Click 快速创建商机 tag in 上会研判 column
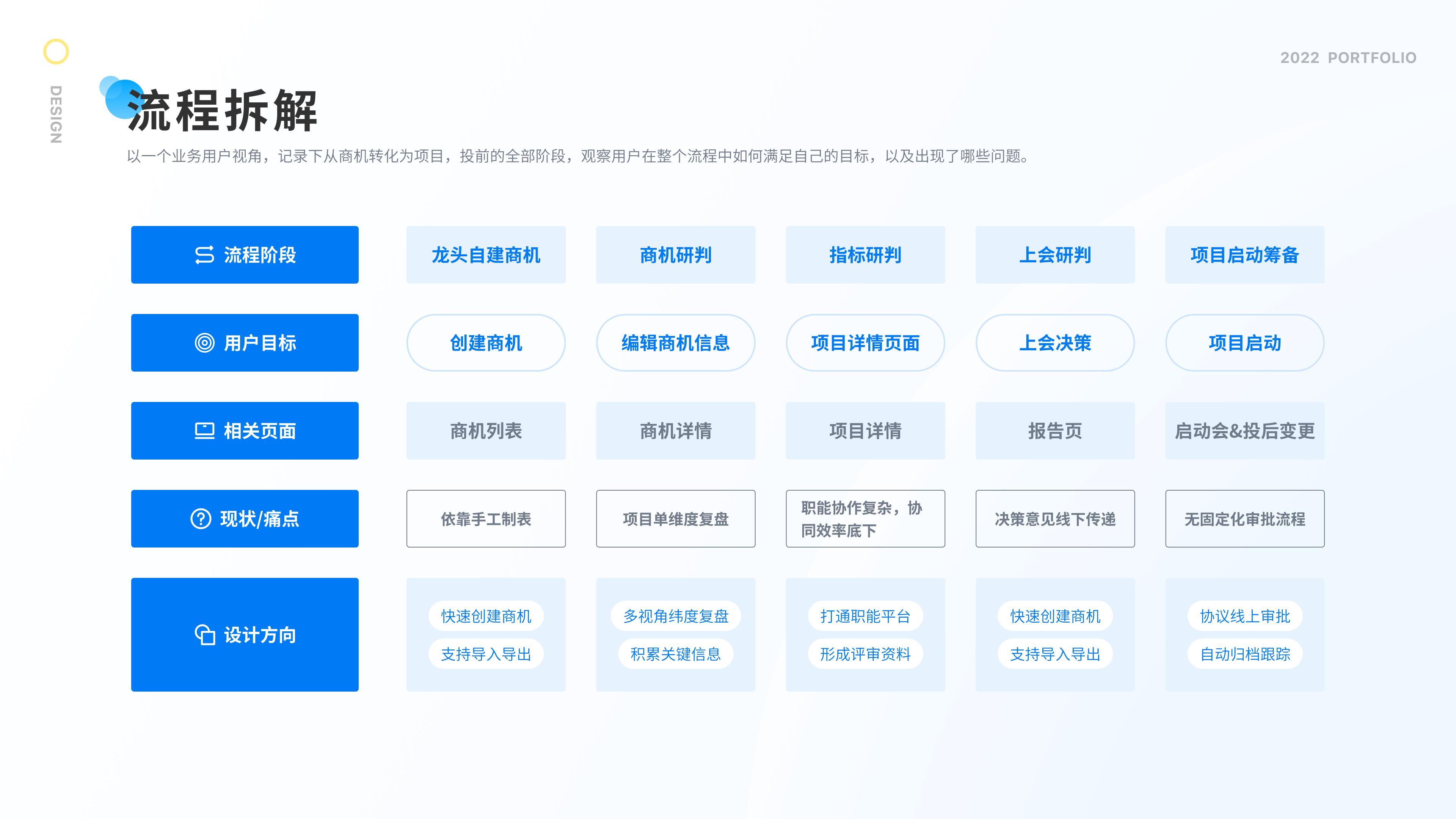Screen dimensions: 1456x819 [x=1055, y=616]
